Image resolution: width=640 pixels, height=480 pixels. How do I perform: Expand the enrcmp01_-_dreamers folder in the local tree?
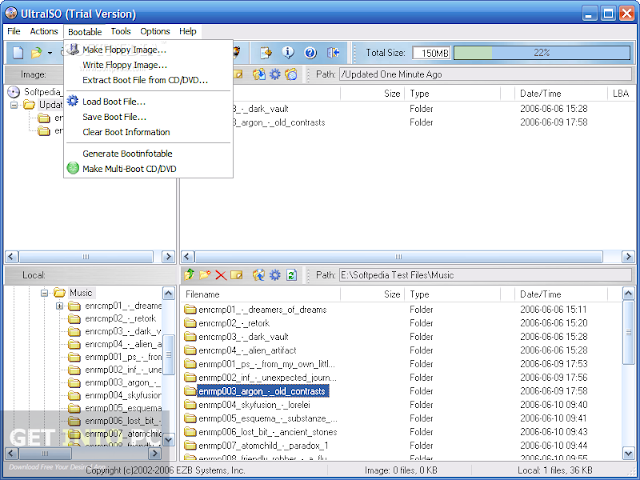[x=60, y=306]
